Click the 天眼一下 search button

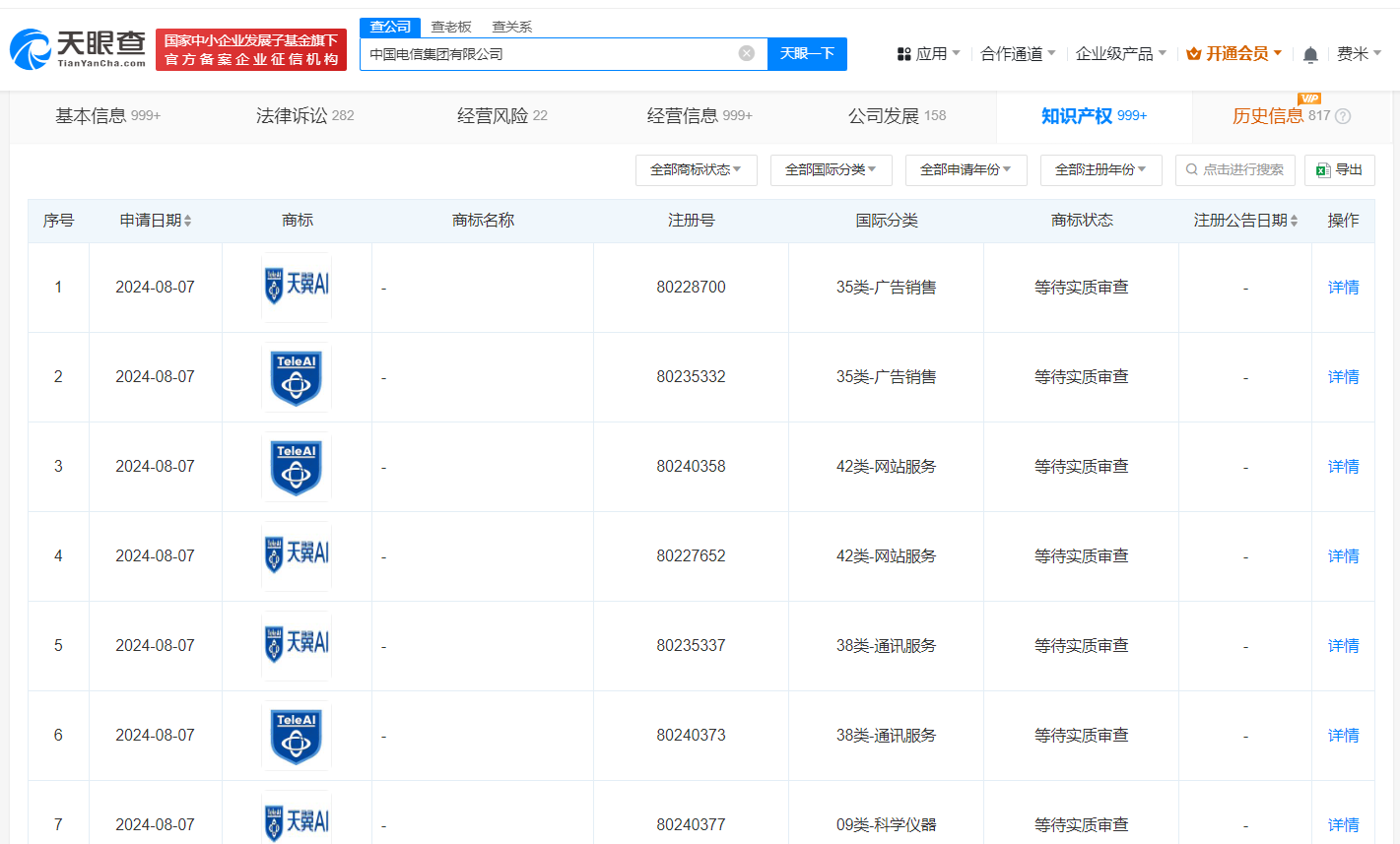pyautogui.click(x=807, y=53)
